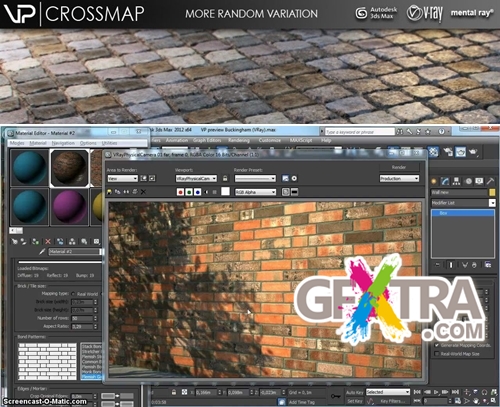
Task: Select the Box entry in modifier stack
Action: click(463, 213)
